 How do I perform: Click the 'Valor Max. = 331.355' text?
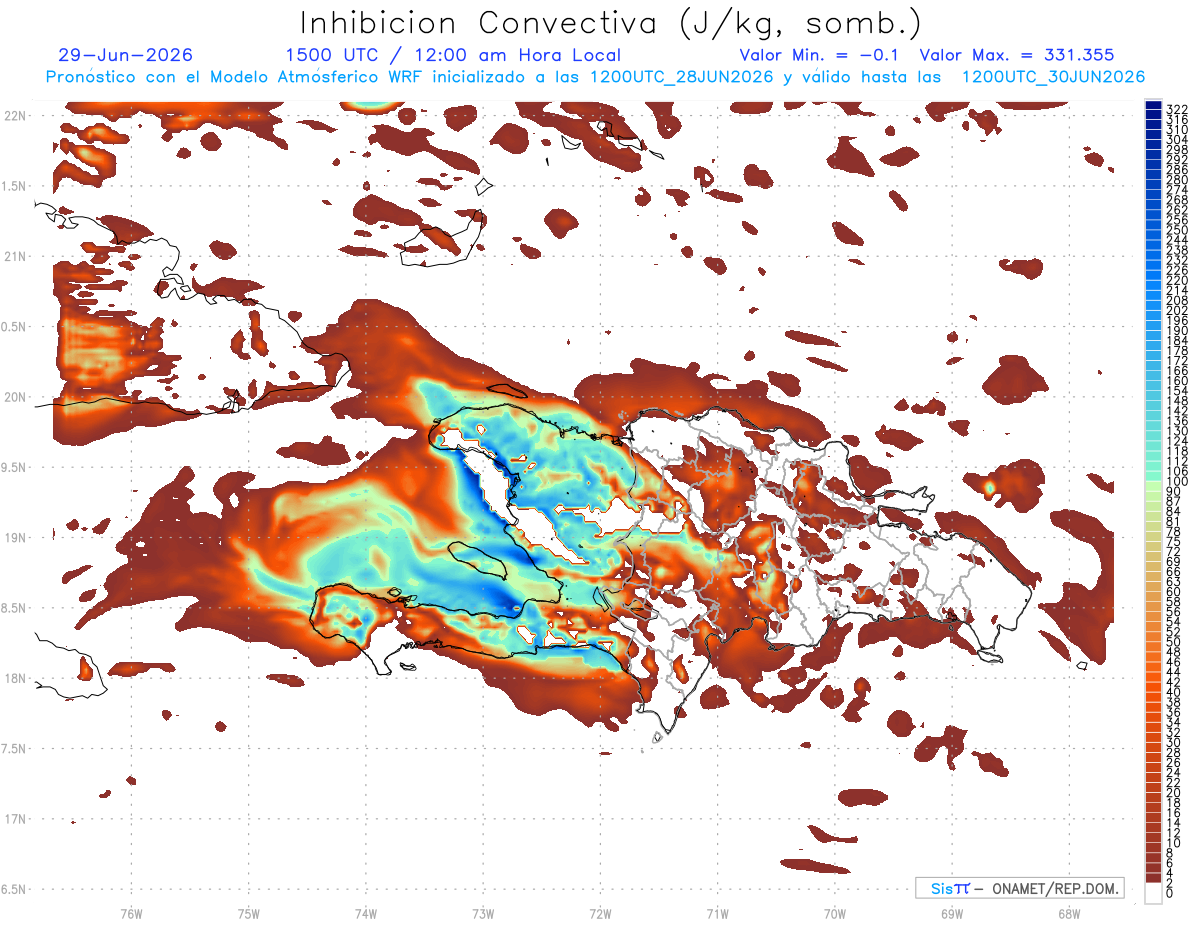(1017, 56)
